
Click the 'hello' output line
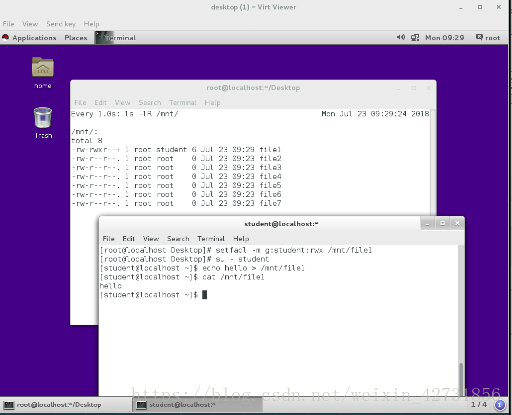111,286
